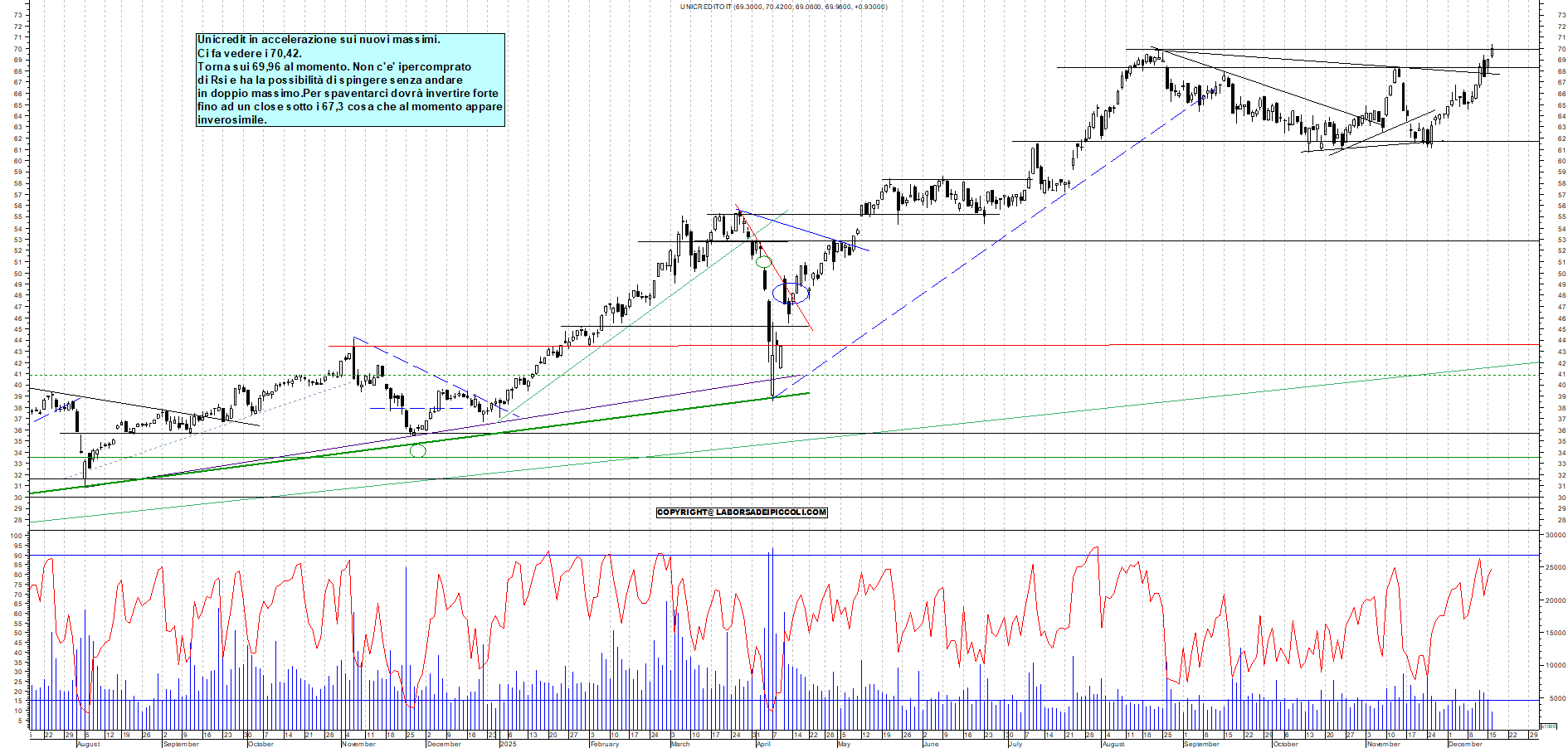Image resolution: width=1568 pixels, height=748 pixels.
Task: Click the last candlestick at the chart's top right
Action: click(x=1492, y=51)
